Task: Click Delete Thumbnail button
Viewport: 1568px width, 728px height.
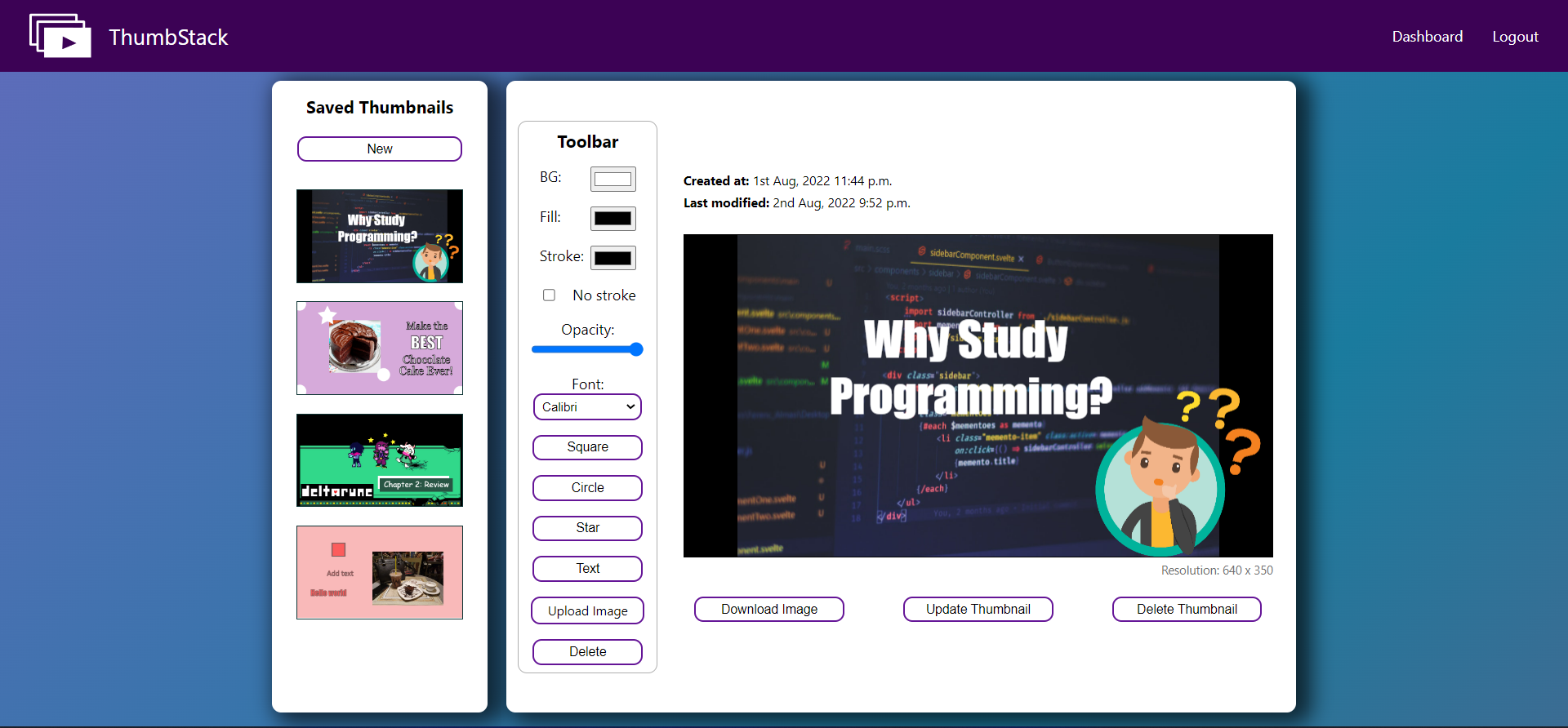Action: pyautogui.click(x=1187, y=609)
